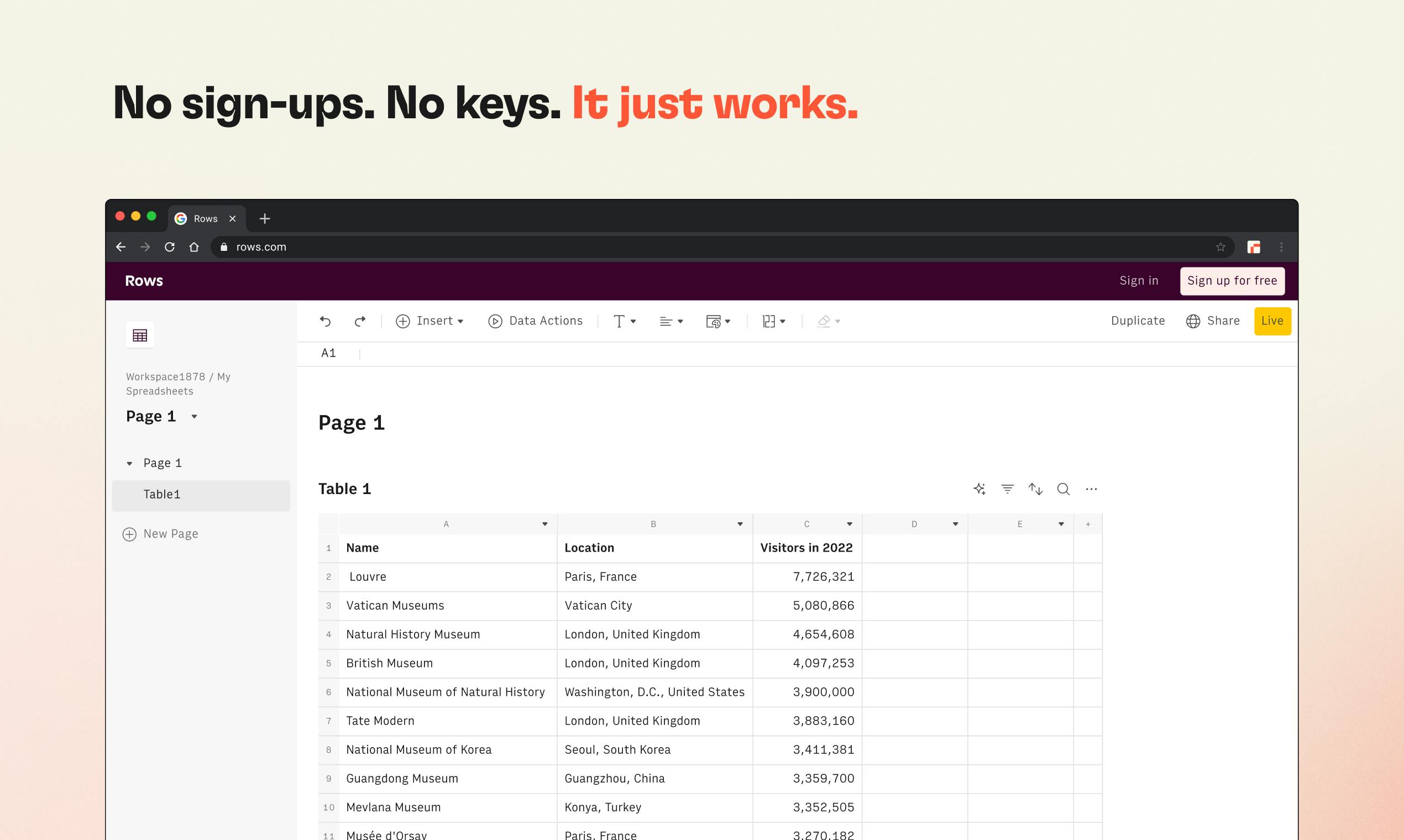The height and width of the screenshot is (840, 1404).
Task: Open the Page 1 title dropdown in sidebar
Action: pos(194,417)
